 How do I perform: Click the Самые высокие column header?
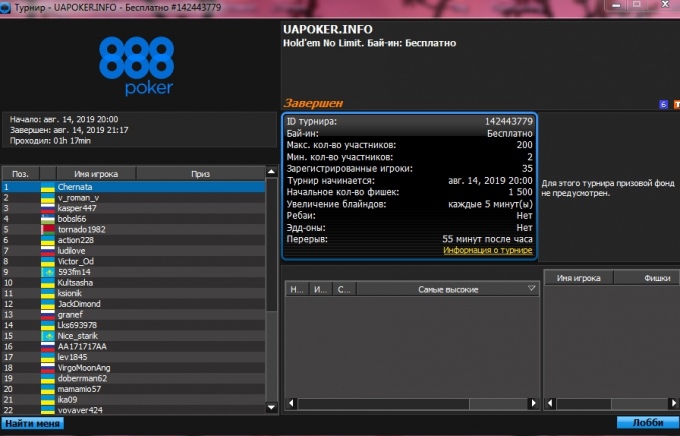[448, 289]
